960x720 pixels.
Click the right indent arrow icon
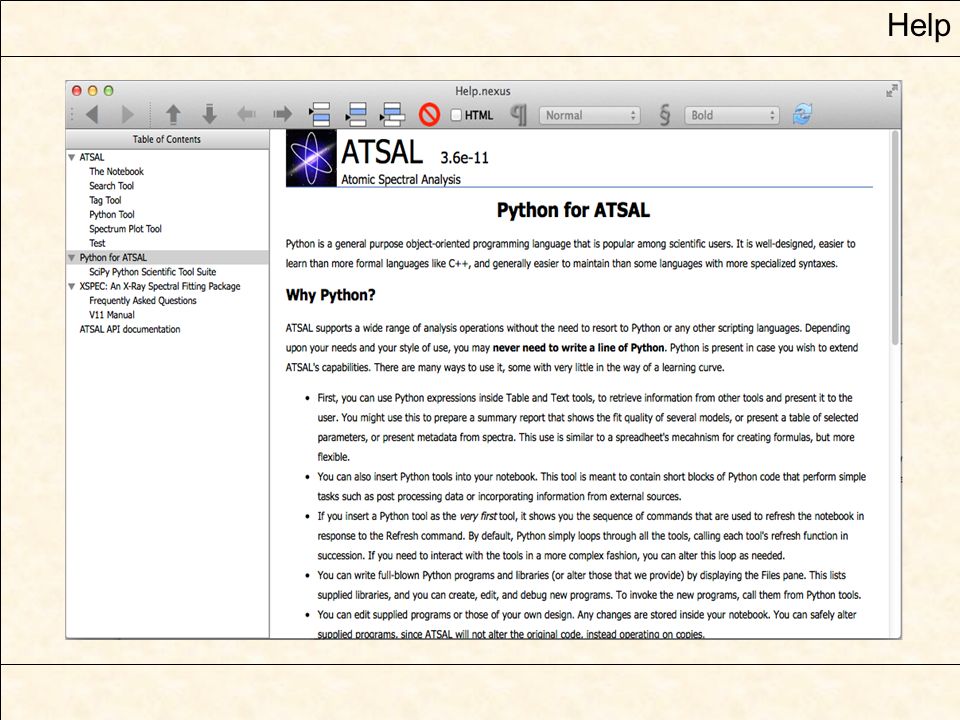(x=282, y=114)
